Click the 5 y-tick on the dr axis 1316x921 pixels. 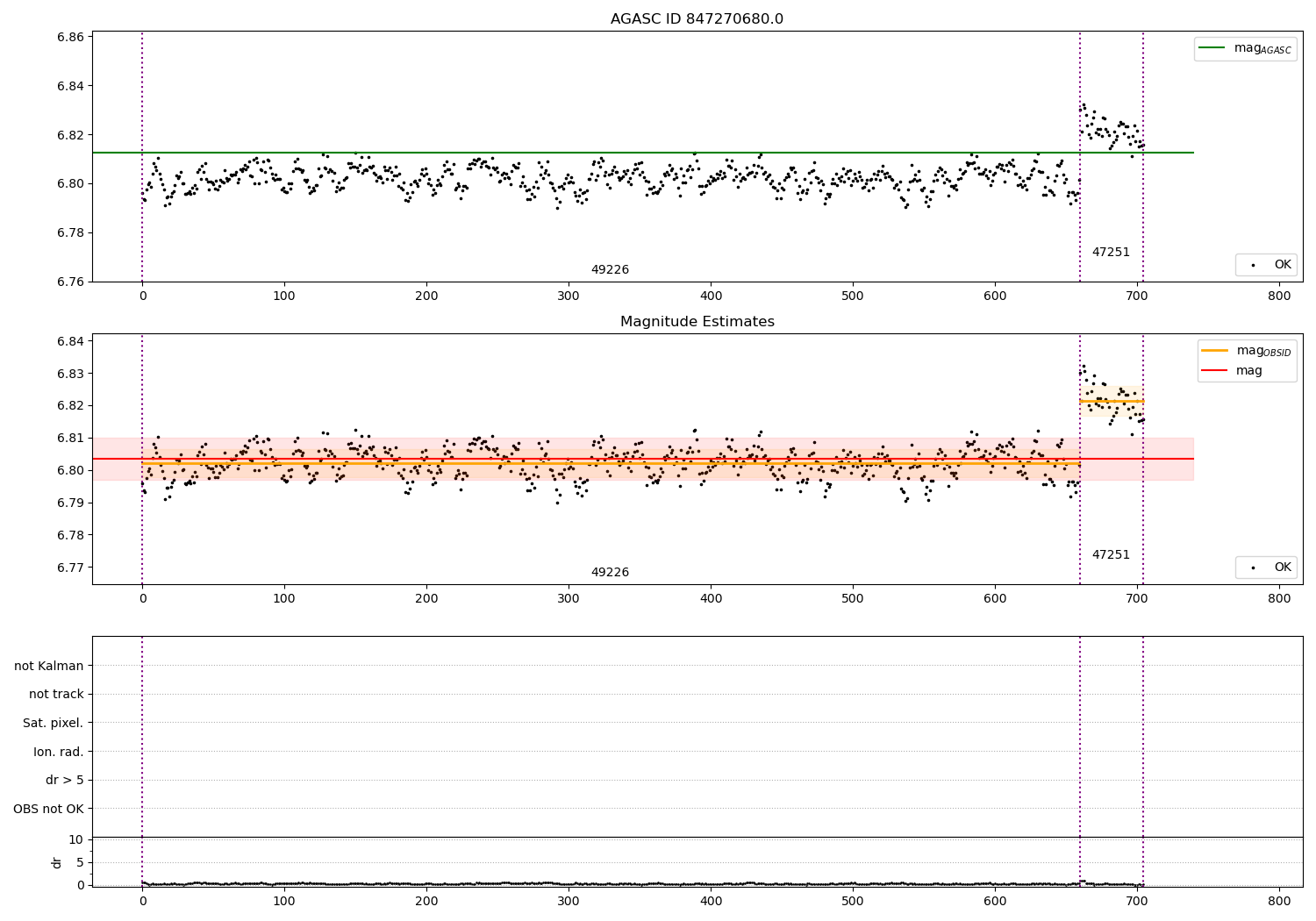[81, 862]
